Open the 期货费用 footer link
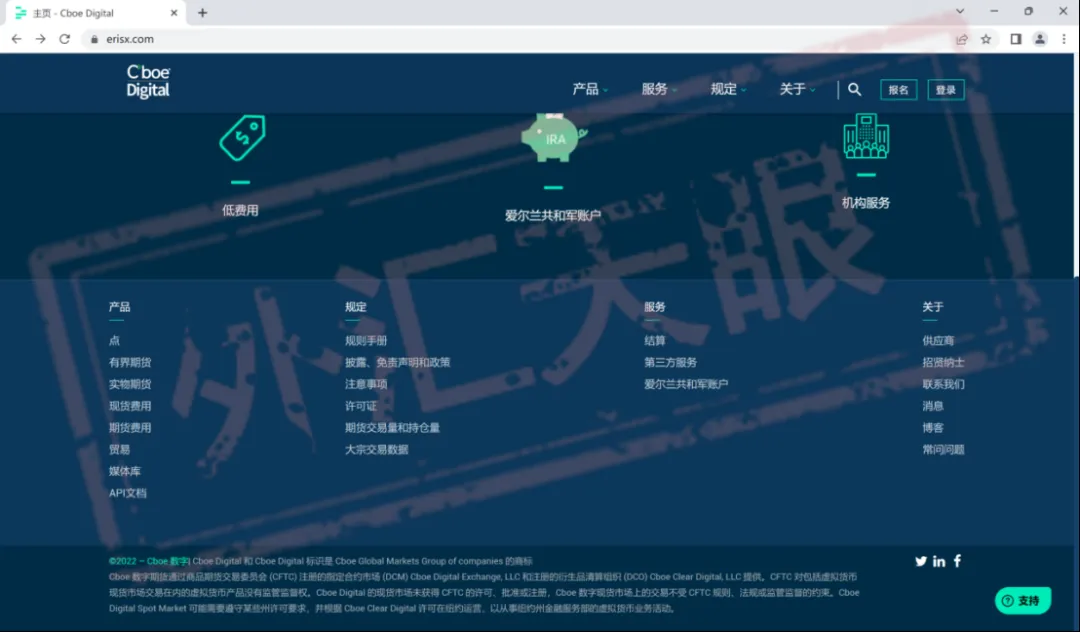Image resolution: width=1080 pixels, height=632 pixels. tap(129, 428)
